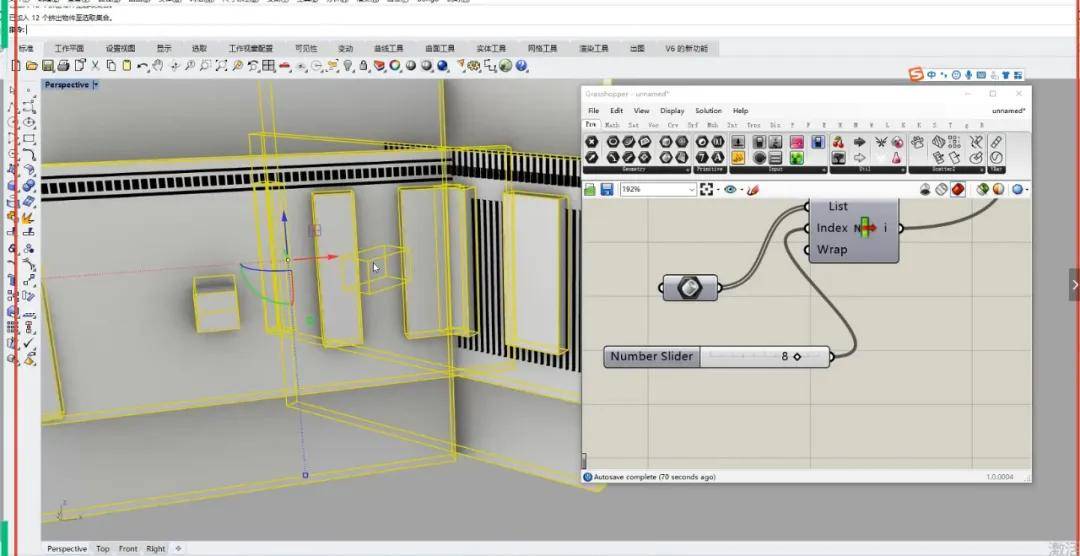
Task: Disable preview with the hidden-preview icon
Action: pyautogui.click(x=925, y=189)
